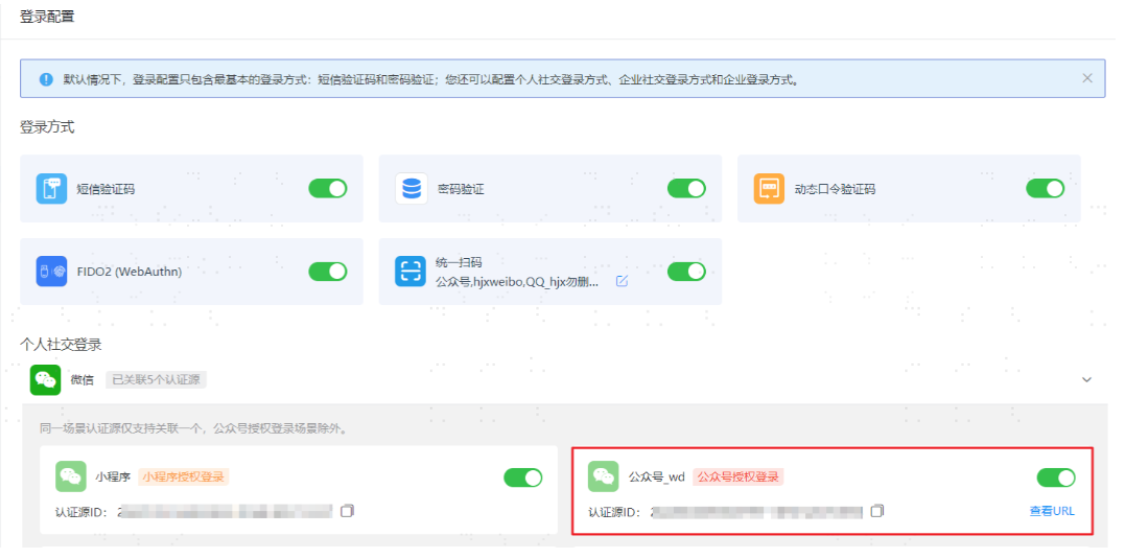Click the 公众号授权登录 tag
Image resolution: width=1129 pixels, height=560 pixels.
pyautogui.click(x=738, y=477)
